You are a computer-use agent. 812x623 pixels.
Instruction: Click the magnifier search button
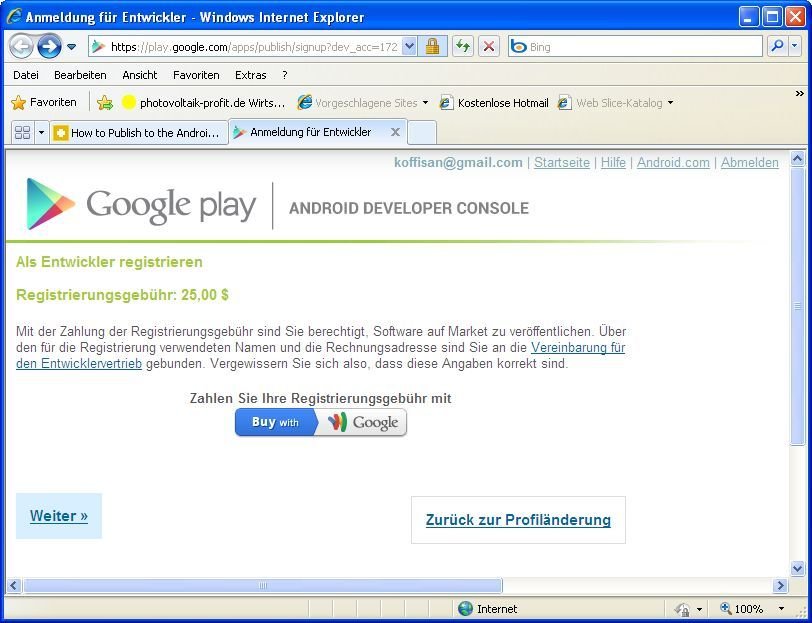[x=777, y=47]
